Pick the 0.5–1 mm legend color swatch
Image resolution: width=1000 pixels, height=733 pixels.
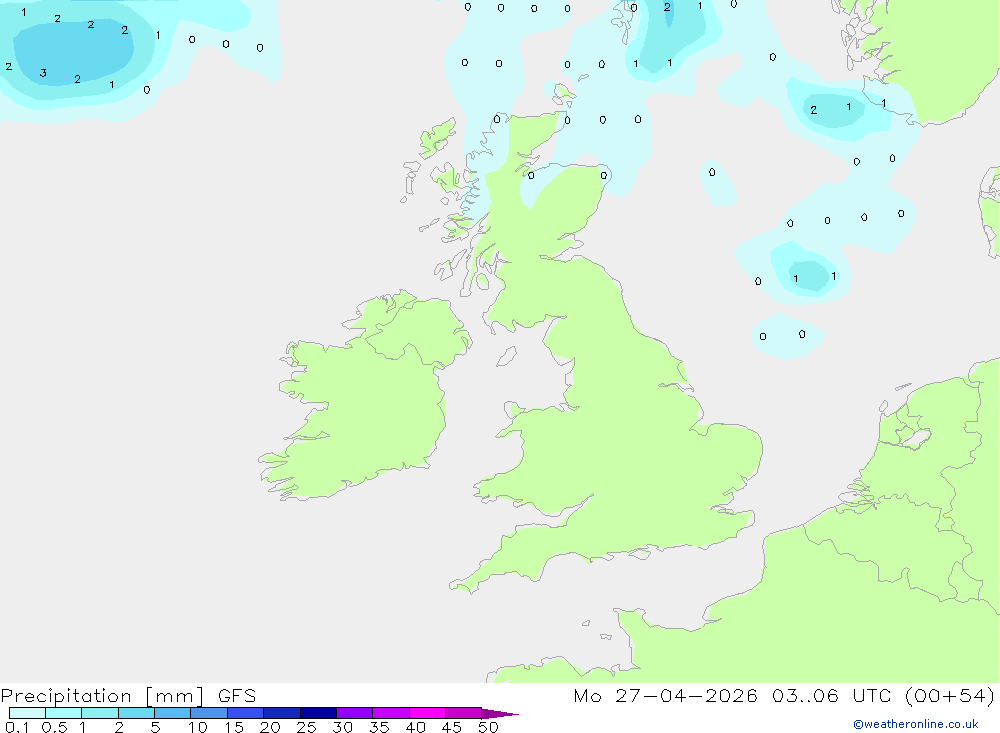point(64,713)
